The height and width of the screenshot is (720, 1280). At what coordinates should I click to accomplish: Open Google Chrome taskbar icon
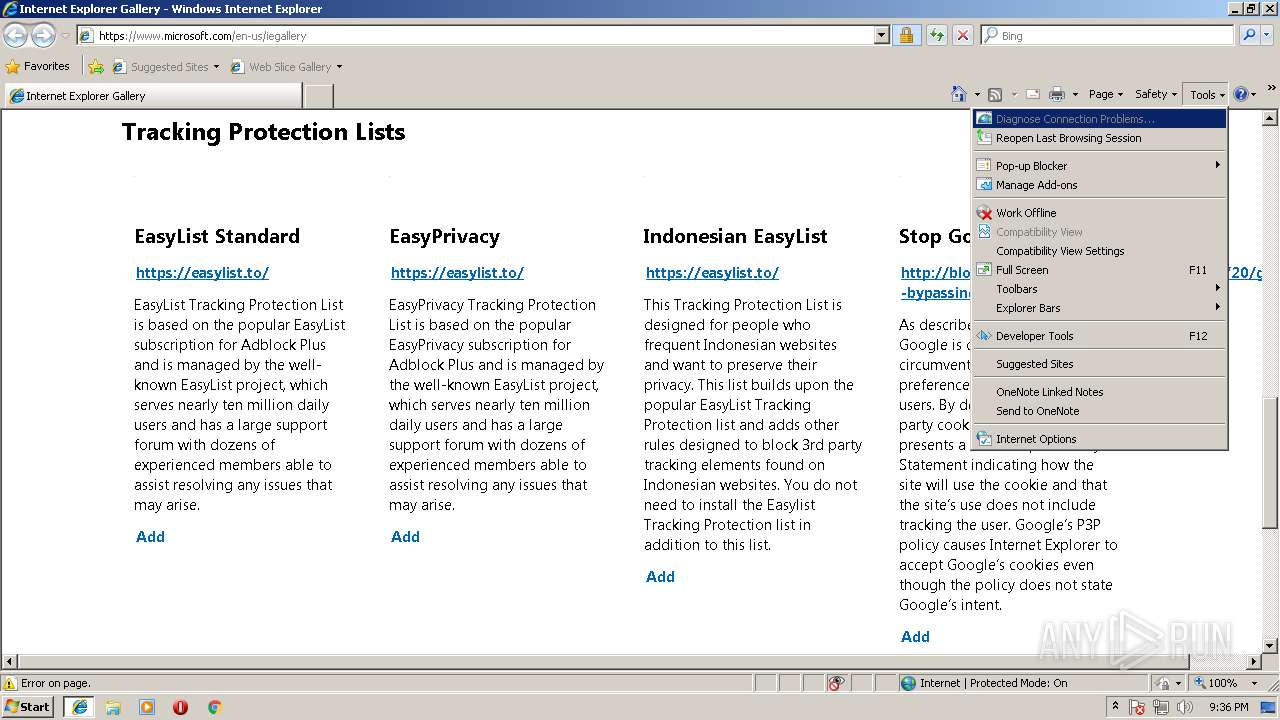coord(214,707)
